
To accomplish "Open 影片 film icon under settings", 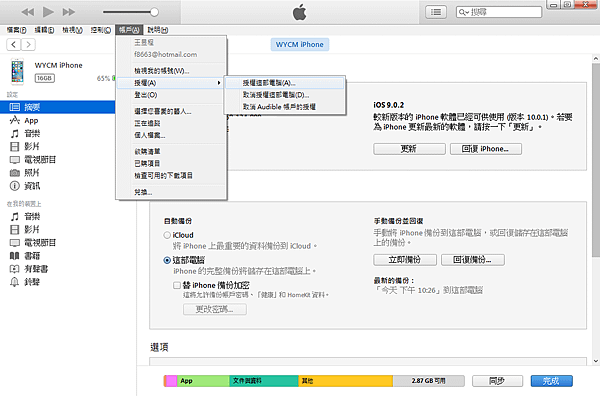I will 15,147.
